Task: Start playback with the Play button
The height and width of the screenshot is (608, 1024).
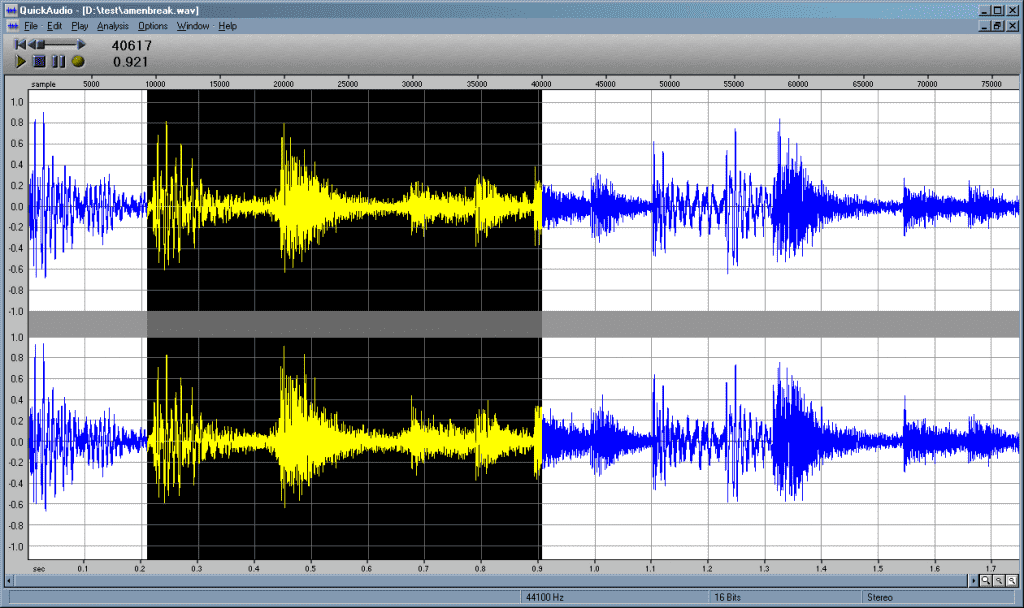Action: [x=20, y=61]
